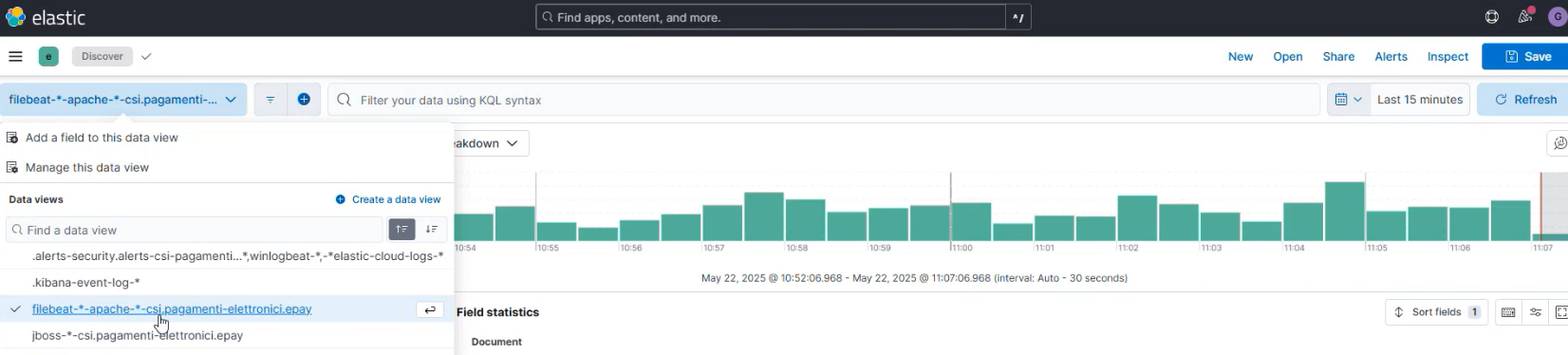Open the user profile avatar G
1568x355 pixels.
[1558, 17]
